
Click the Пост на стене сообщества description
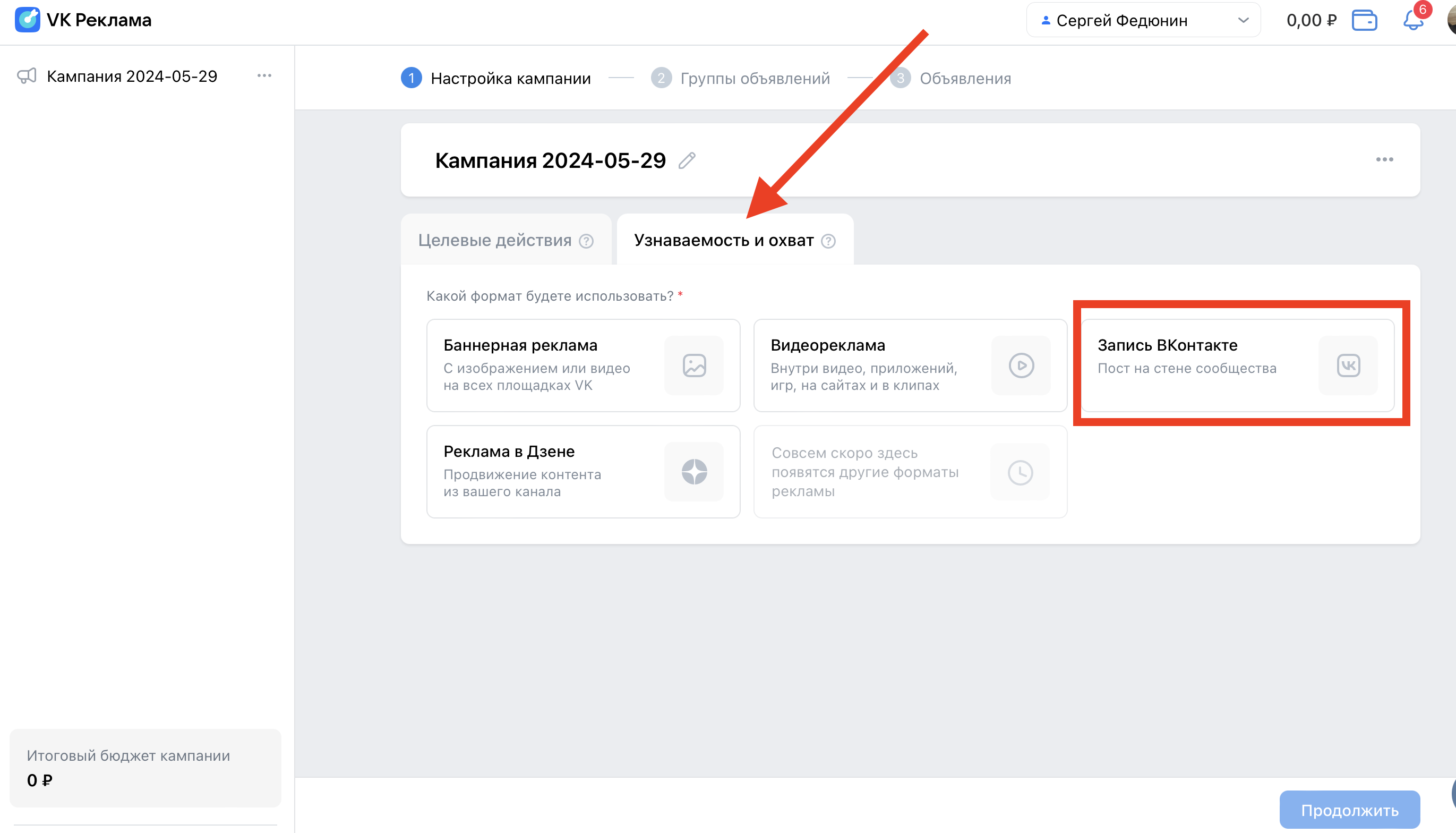tap(1187, 369)
